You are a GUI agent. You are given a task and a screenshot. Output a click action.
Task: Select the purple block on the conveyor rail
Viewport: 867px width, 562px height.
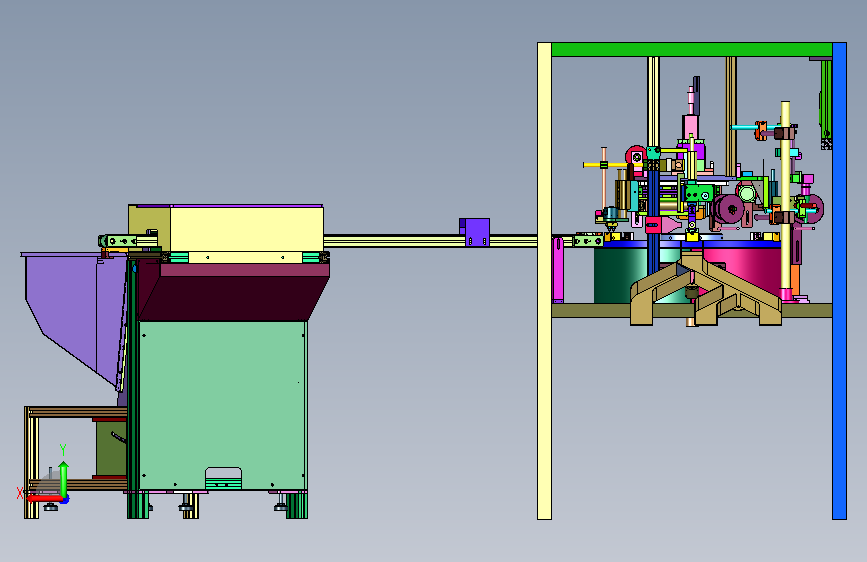[x=474, y=232]
